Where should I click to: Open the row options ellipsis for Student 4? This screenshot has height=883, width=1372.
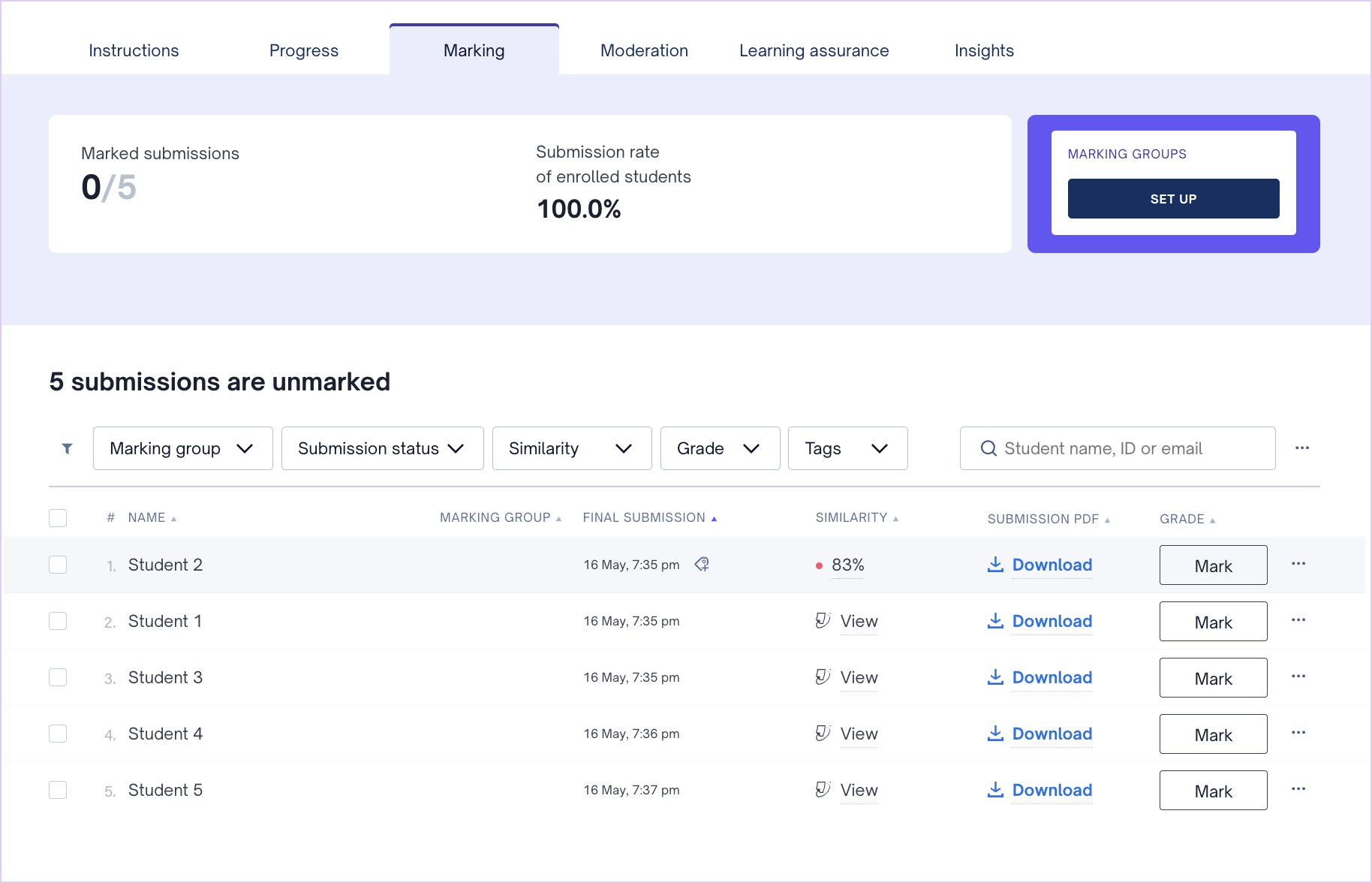pos(1298,733)
